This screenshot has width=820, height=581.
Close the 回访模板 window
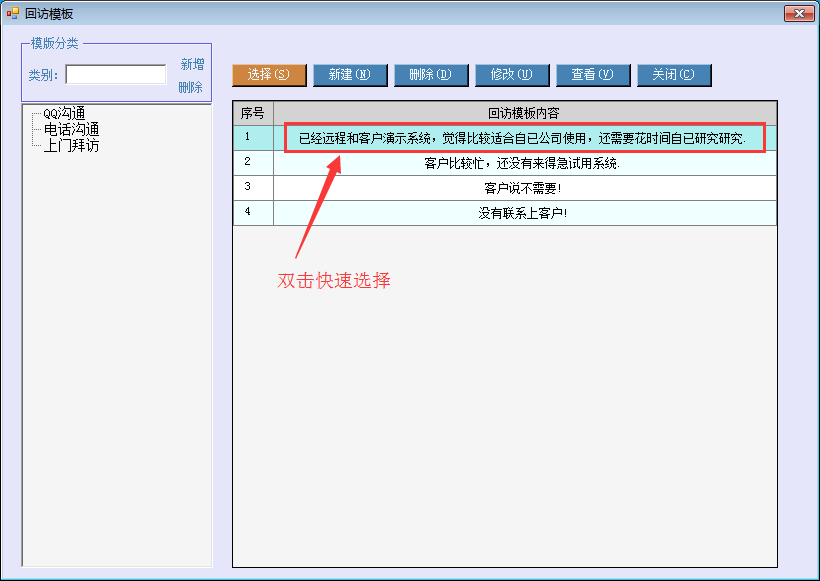tap(799, 13)
